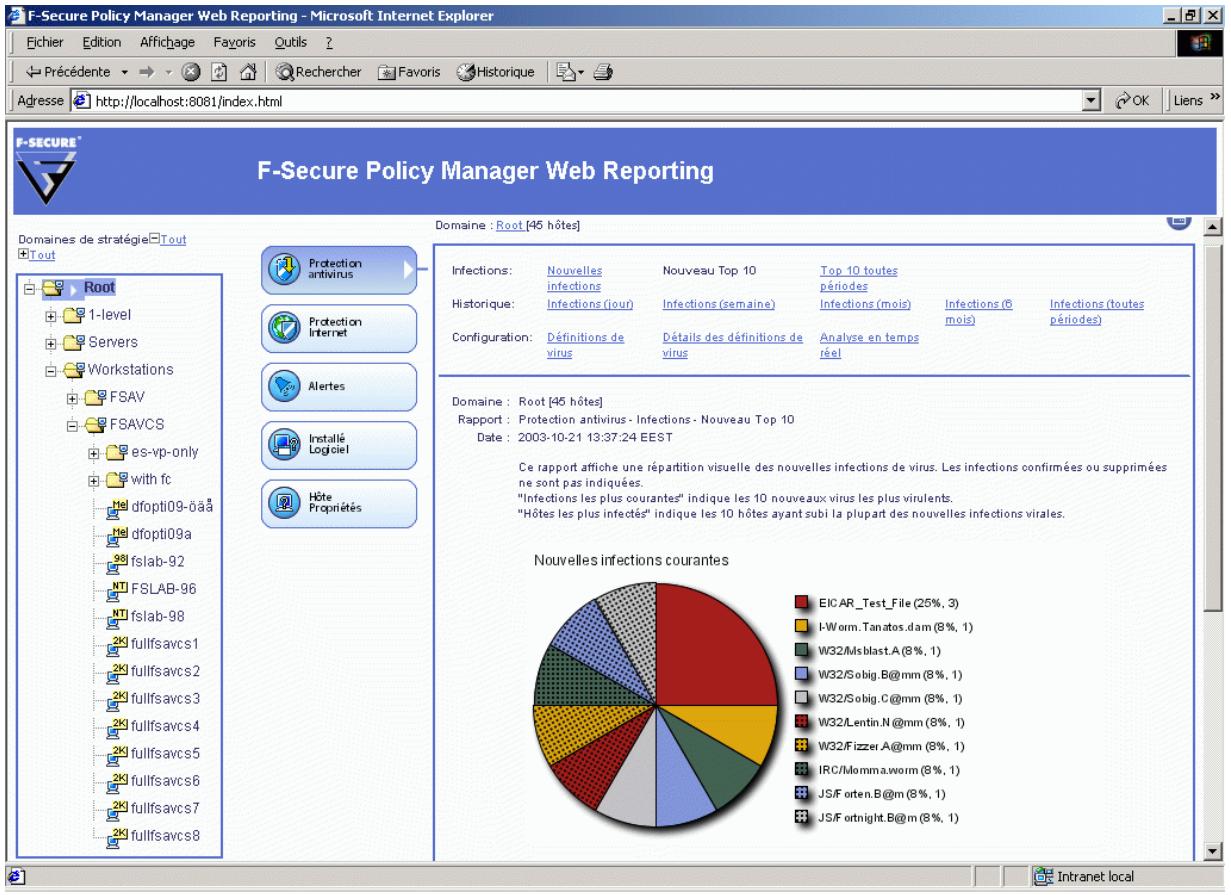Expand the FSAV tree node
Viewport: 1231px width, 895px height.
[x=74, y=398]
